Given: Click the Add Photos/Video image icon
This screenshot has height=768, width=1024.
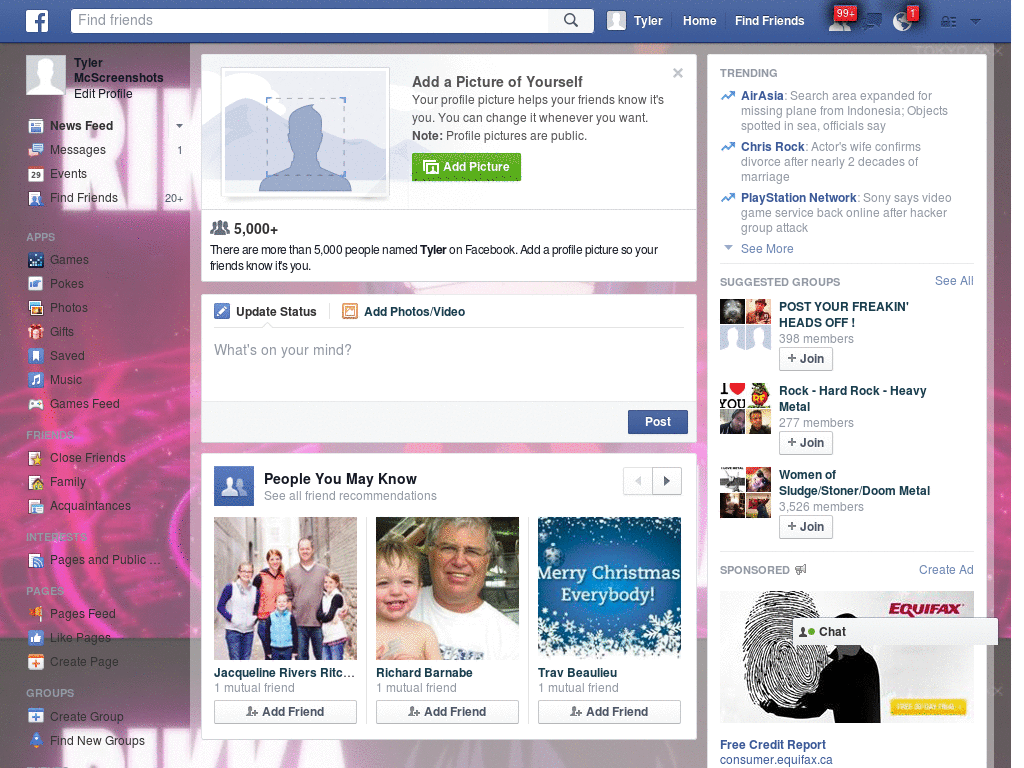Looking at the screenshot, I should [x=350, y=312].
